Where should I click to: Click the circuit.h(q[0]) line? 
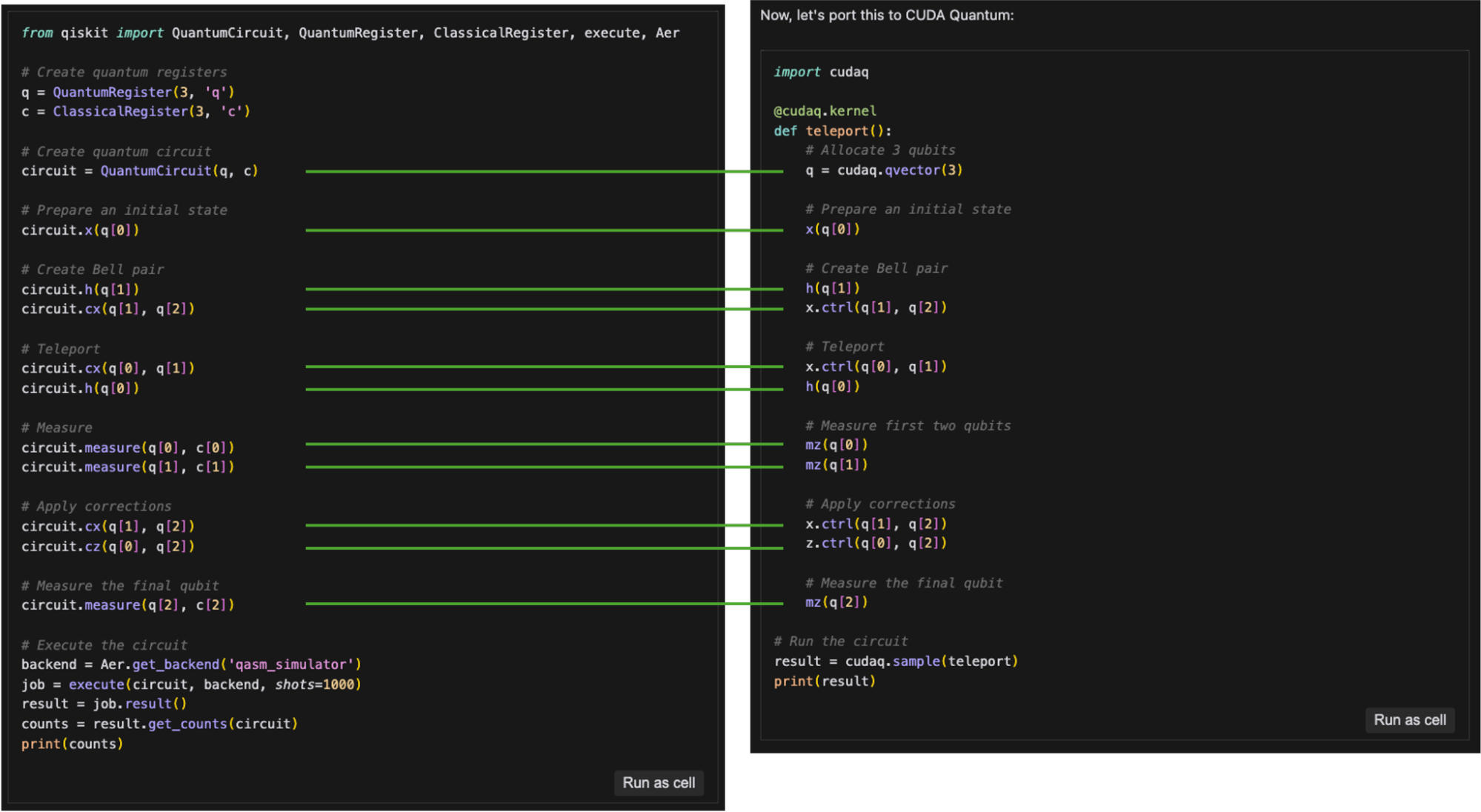coord(80,387)
